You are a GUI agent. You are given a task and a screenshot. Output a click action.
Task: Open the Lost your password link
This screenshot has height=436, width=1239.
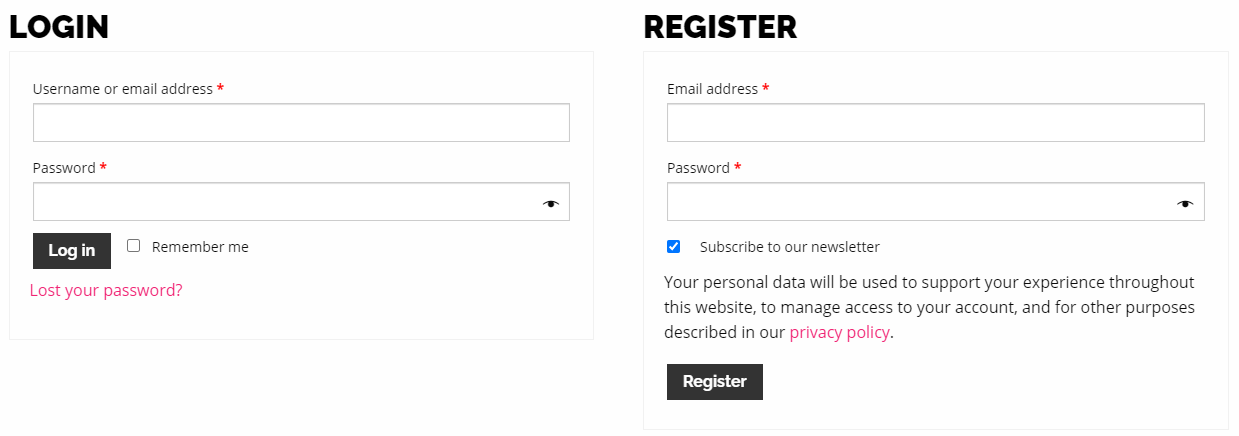tap(106, 291)
